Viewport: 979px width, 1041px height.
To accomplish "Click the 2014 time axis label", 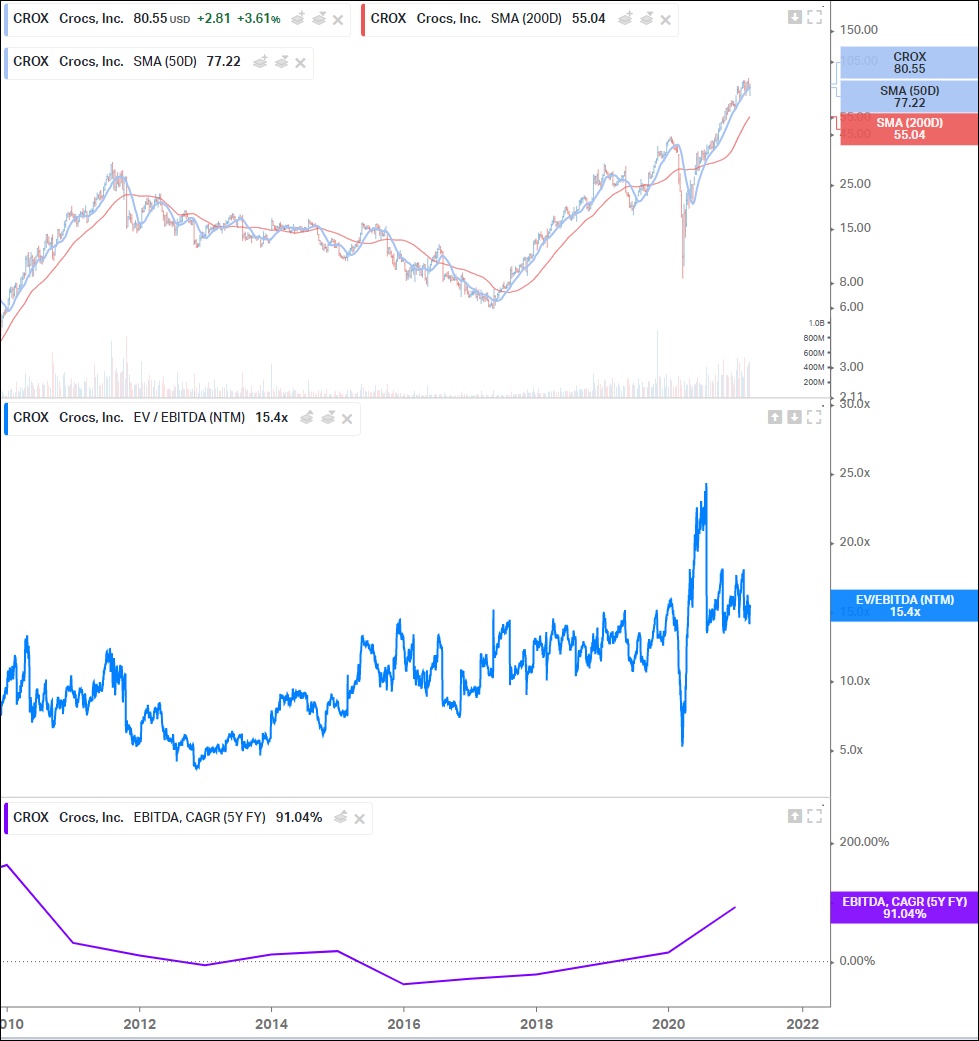I will [x=271, y=1024].
